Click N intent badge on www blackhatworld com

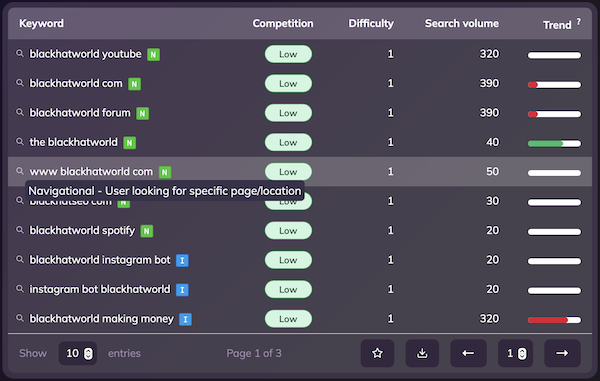pos(165,173)
